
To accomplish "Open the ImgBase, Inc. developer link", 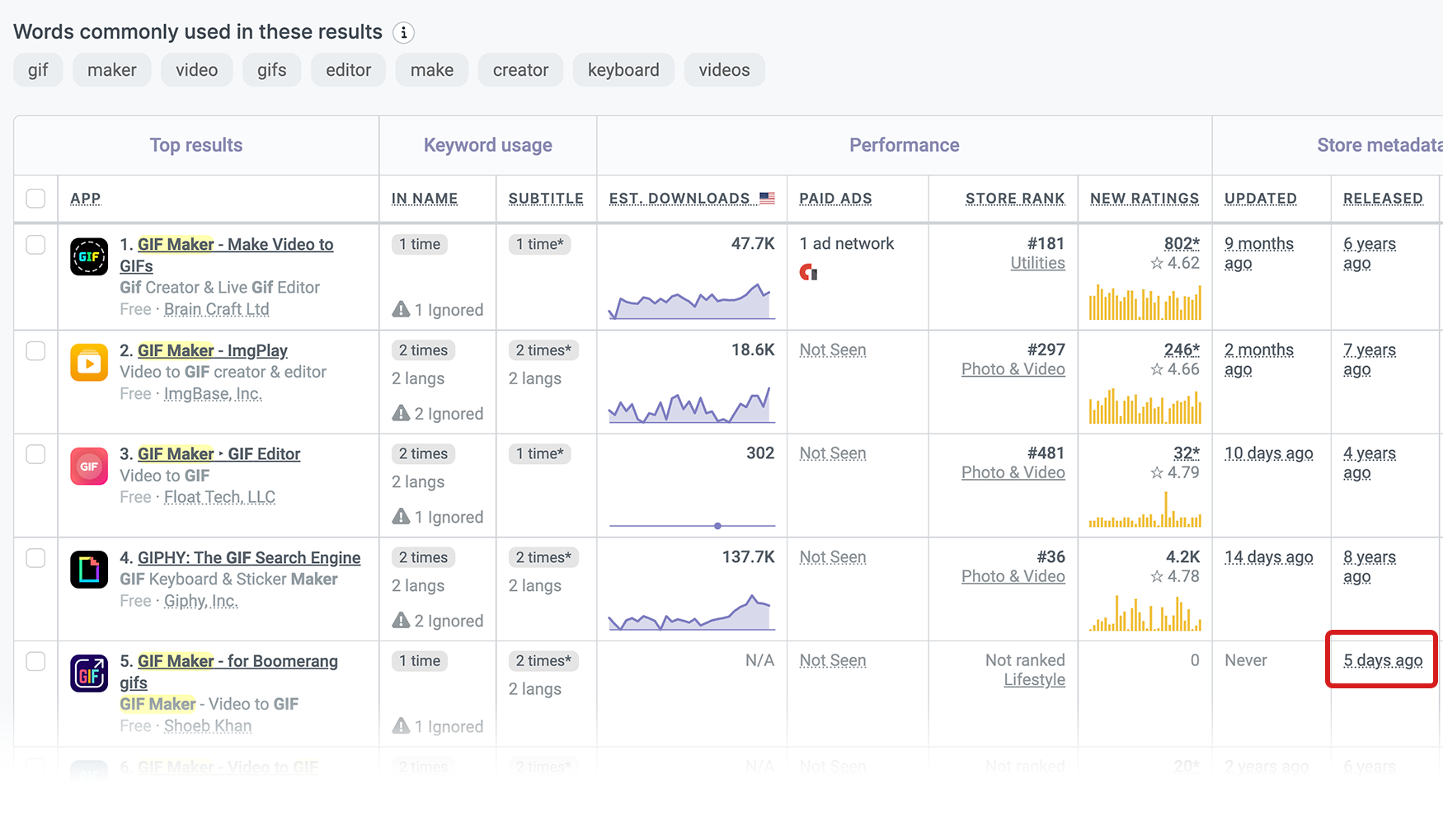I will [213, 393].
